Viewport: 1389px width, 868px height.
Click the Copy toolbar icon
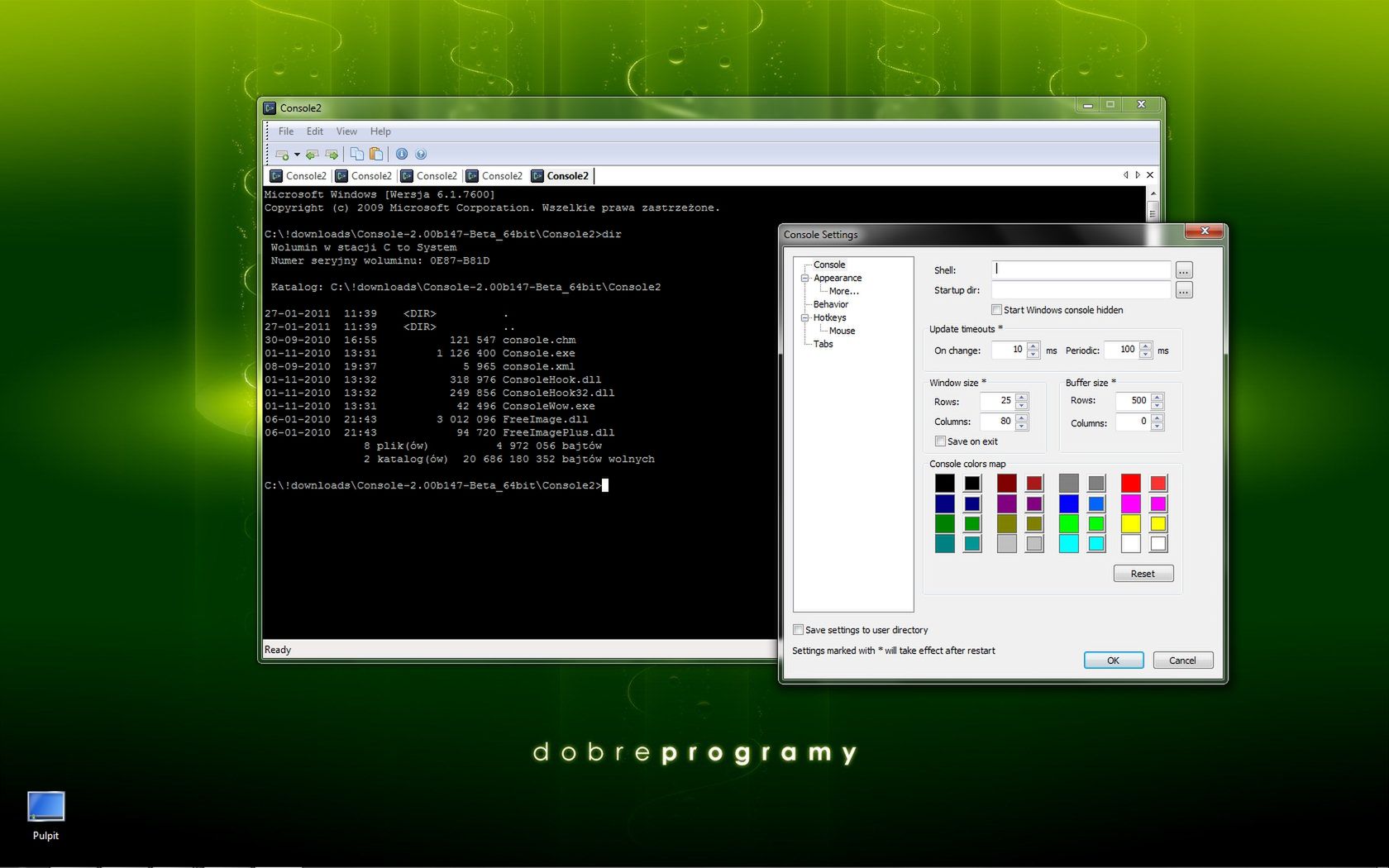(356, 154)
